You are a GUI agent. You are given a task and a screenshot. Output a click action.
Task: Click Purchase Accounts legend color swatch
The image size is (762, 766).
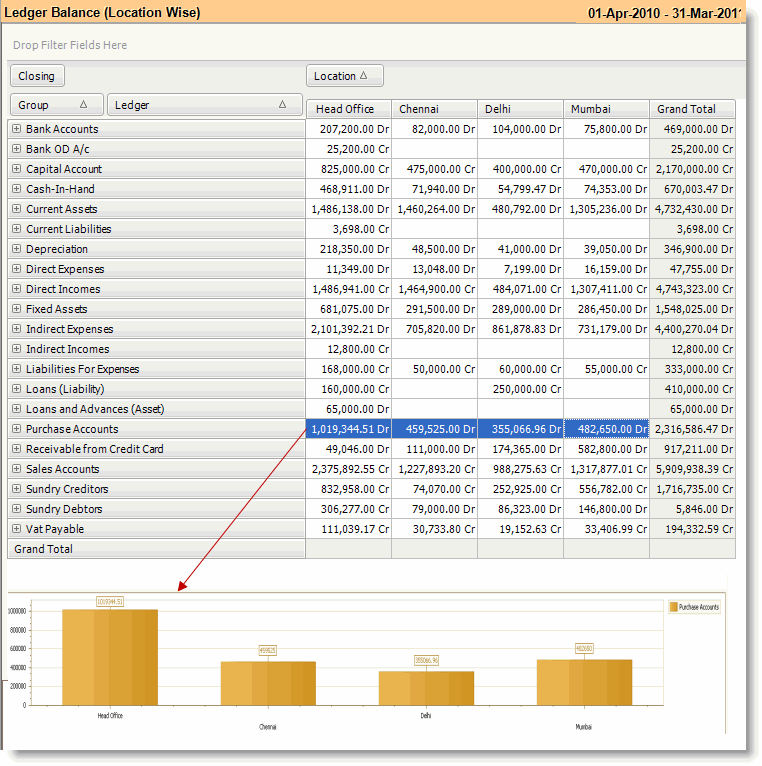tap(673, 607)
